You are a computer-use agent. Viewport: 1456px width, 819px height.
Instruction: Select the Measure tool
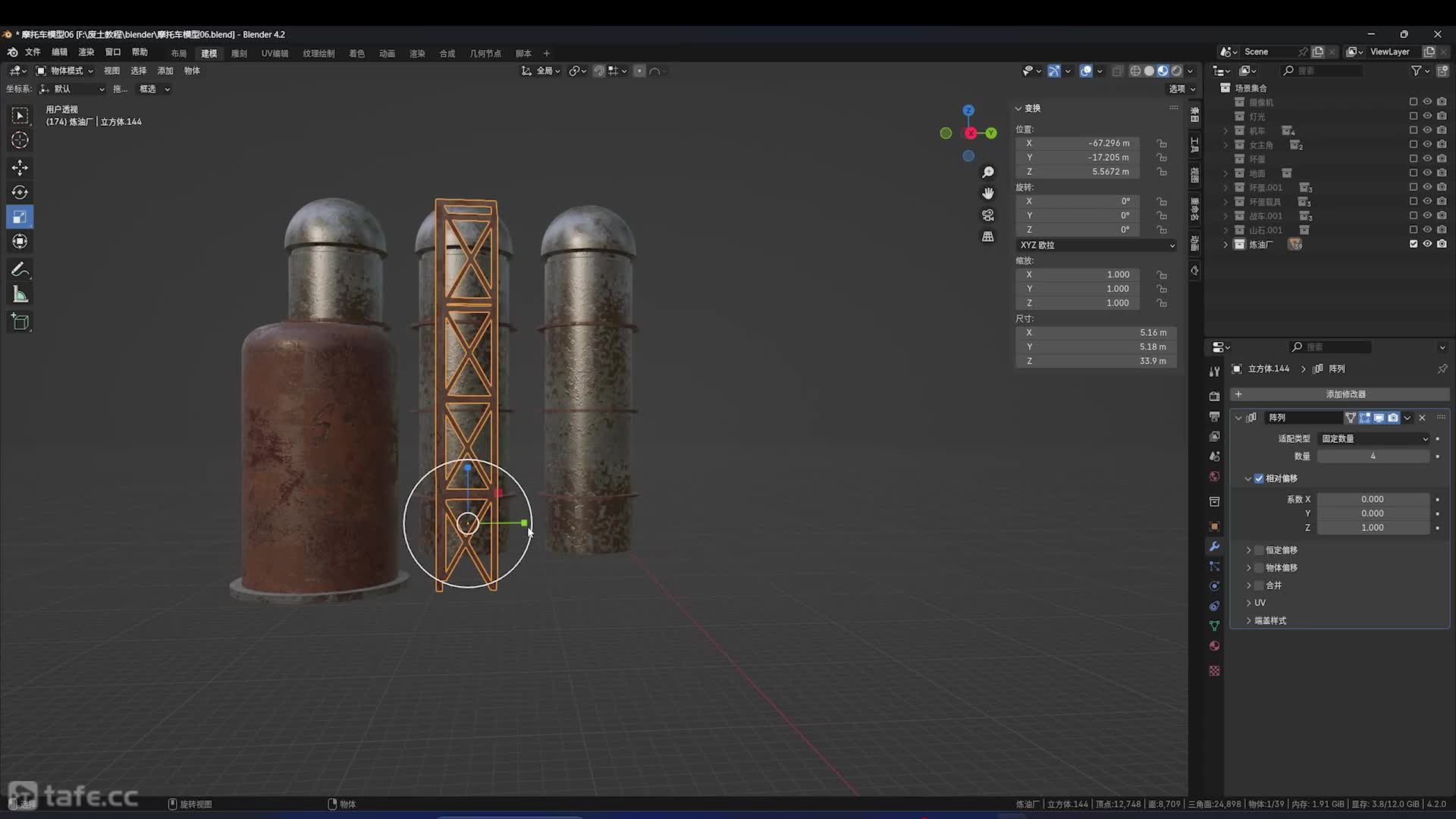pos(20,295)
